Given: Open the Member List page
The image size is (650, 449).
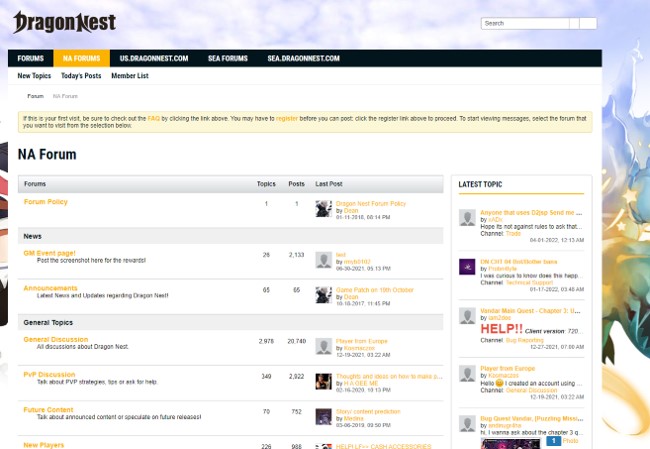Looking at the screenshot, I should [x=130, y=76].
